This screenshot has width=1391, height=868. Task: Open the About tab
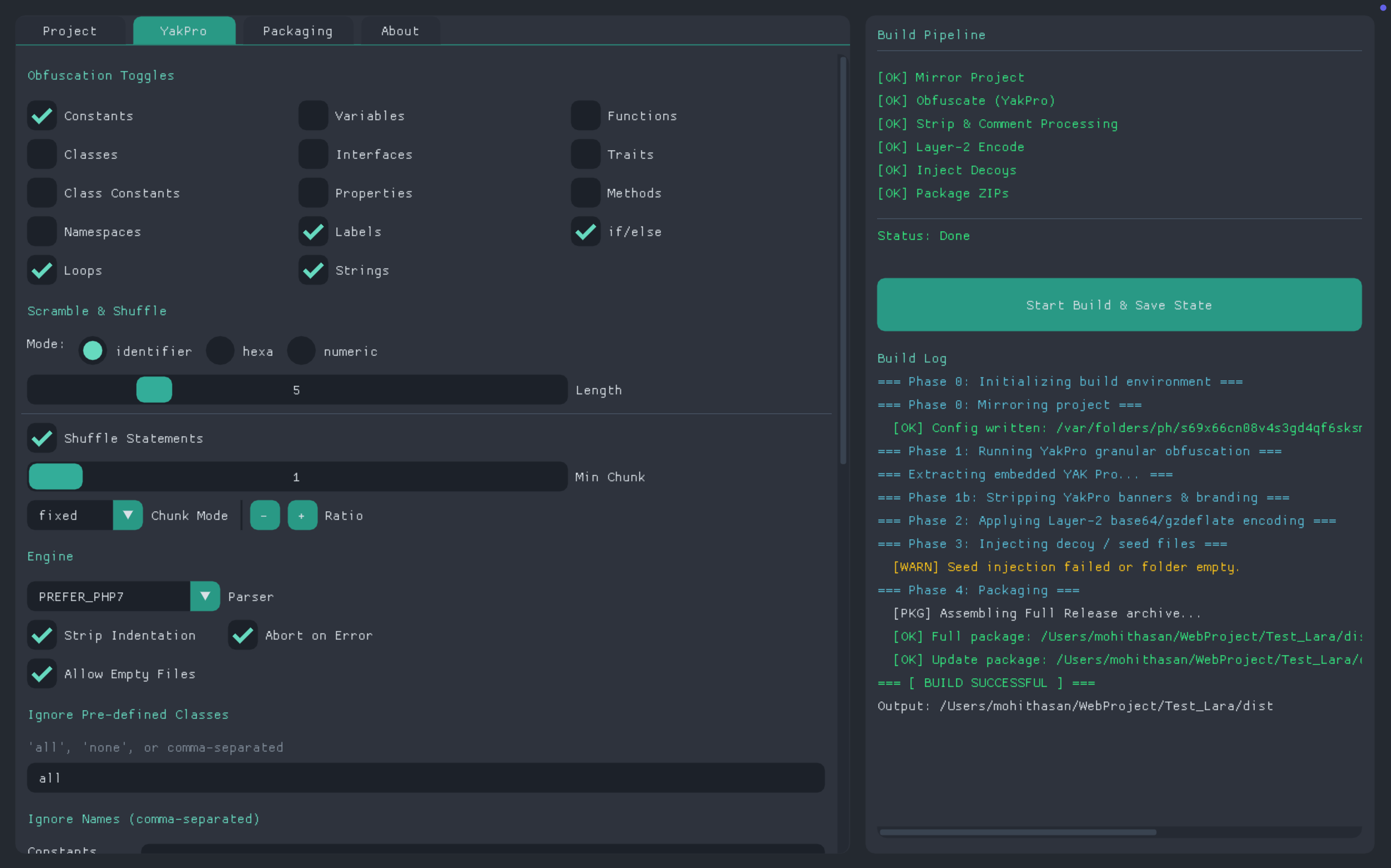[400, 31]
